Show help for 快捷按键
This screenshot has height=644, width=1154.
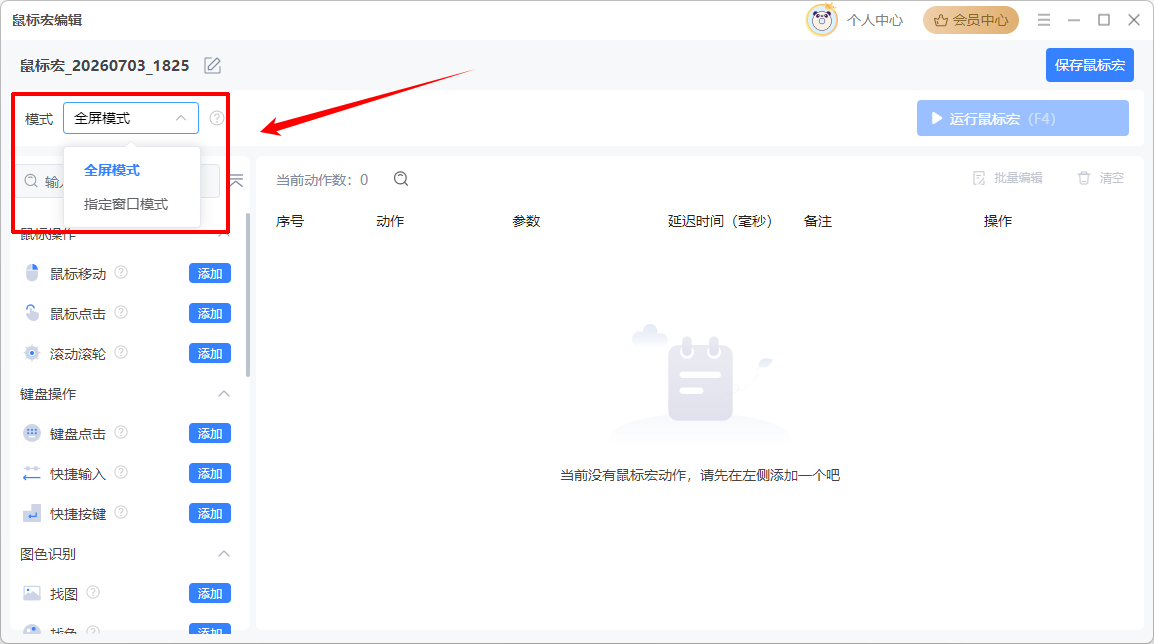pyautogui.click(x=121, y=512)
